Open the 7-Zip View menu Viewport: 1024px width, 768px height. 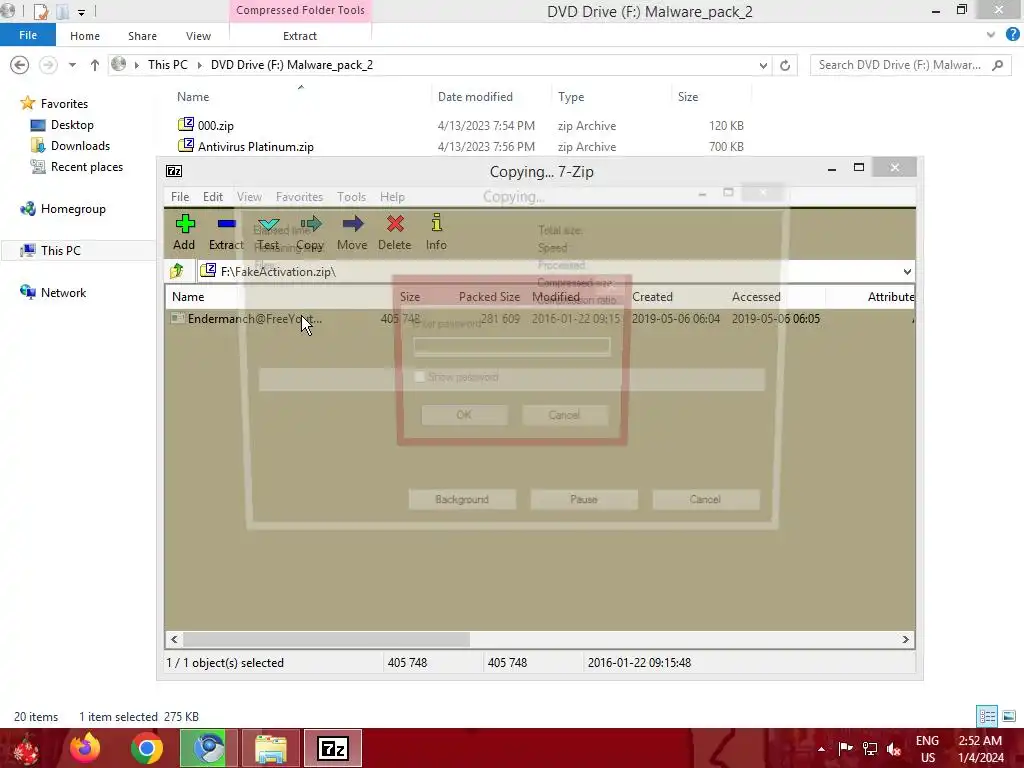pyautogui.click(x=249, y=197)
